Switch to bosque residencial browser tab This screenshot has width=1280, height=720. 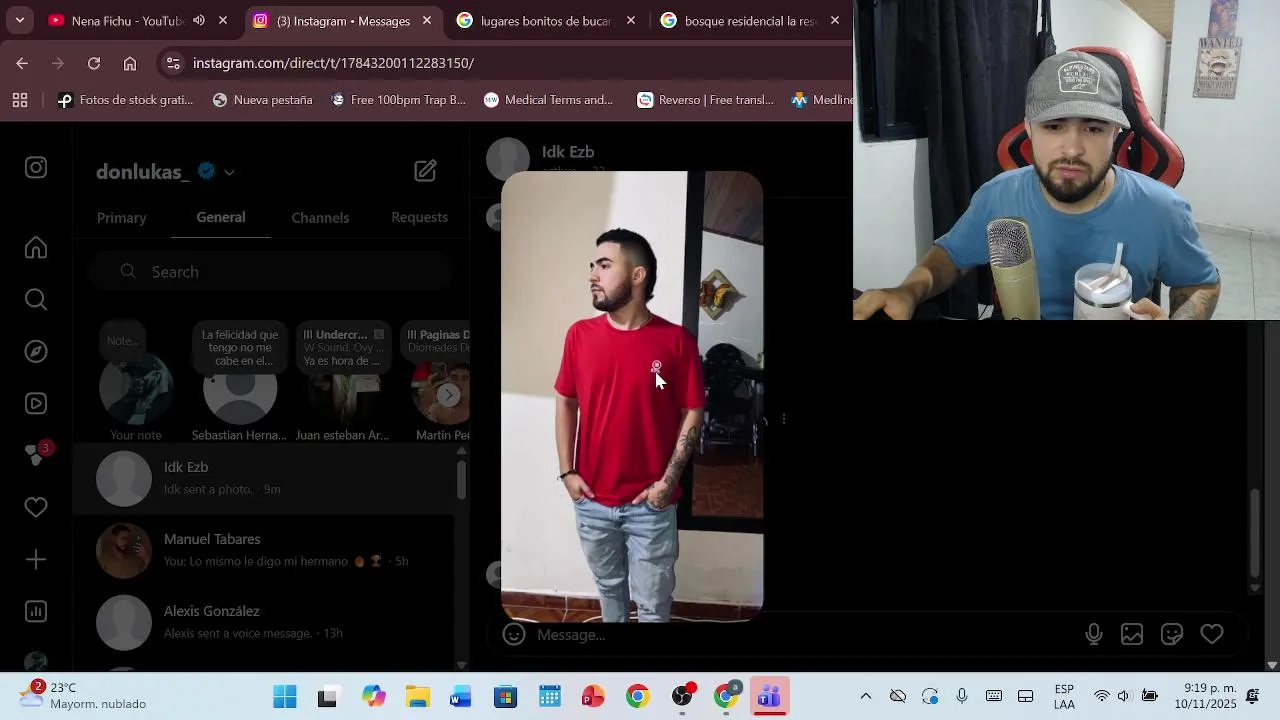750,20
